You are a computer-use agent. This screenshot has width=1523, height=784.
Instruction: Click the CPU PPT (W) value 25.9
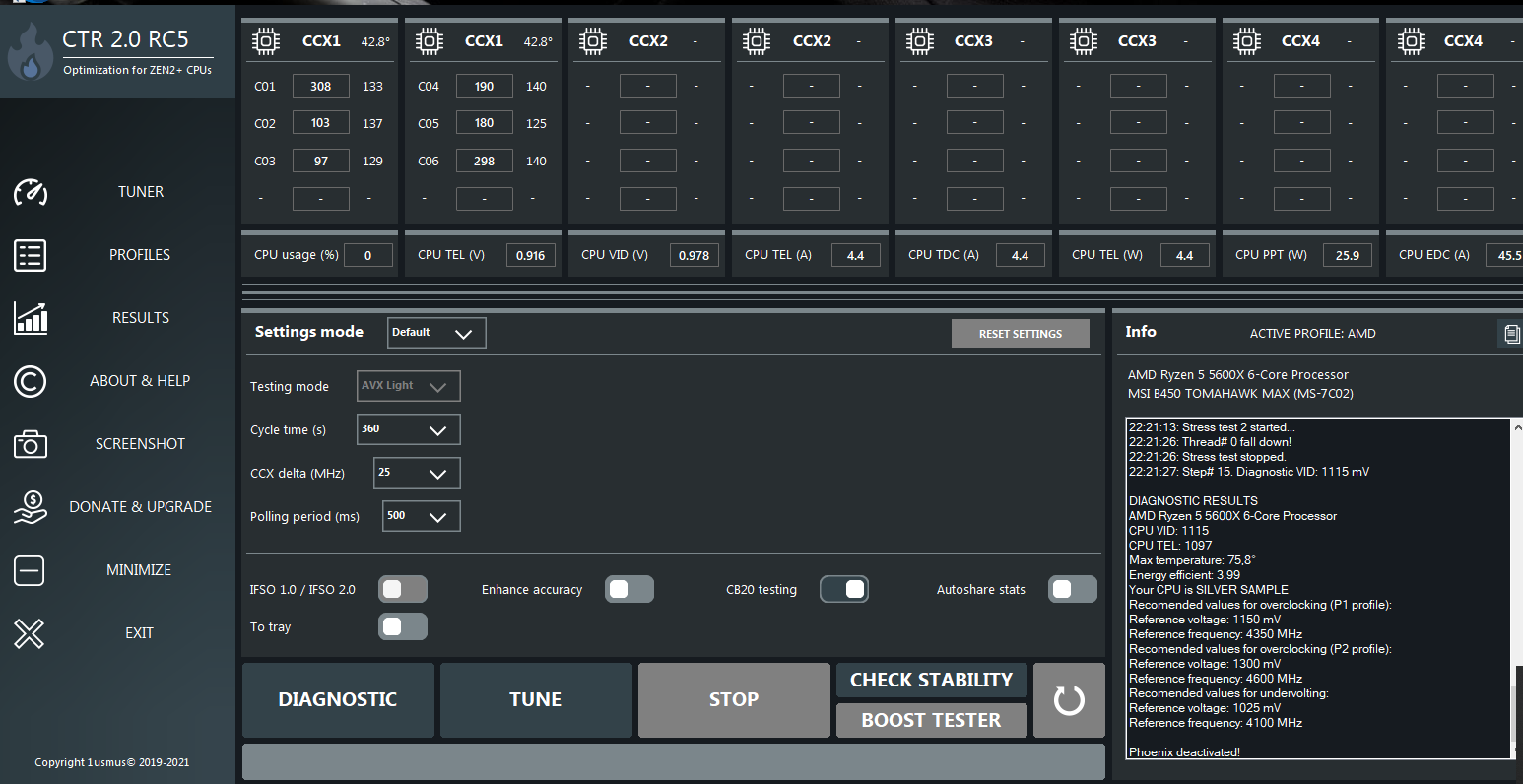1348,255
